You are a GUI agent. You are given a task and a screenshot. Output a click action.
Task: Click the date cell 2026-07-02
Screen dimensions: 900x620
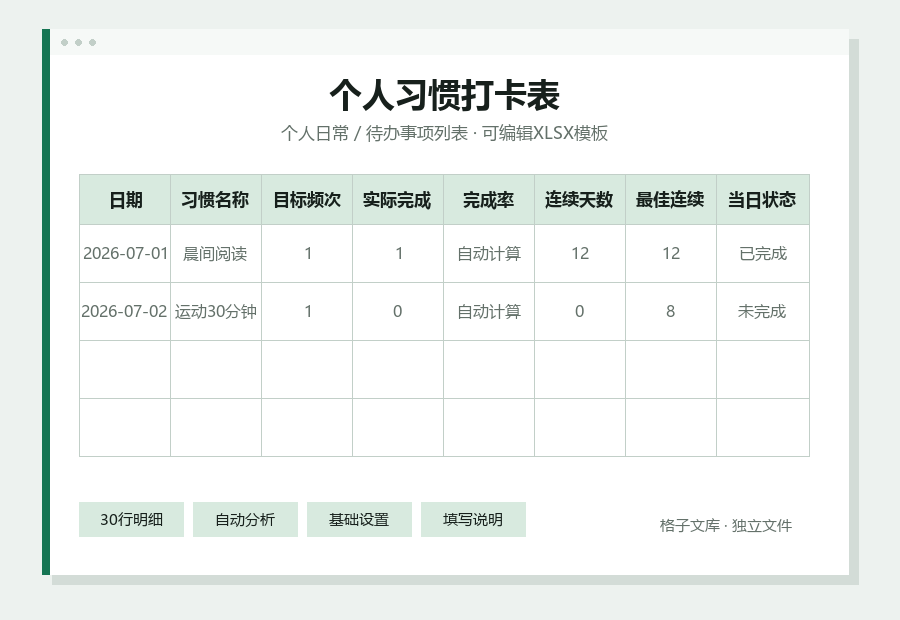(125, 312)
